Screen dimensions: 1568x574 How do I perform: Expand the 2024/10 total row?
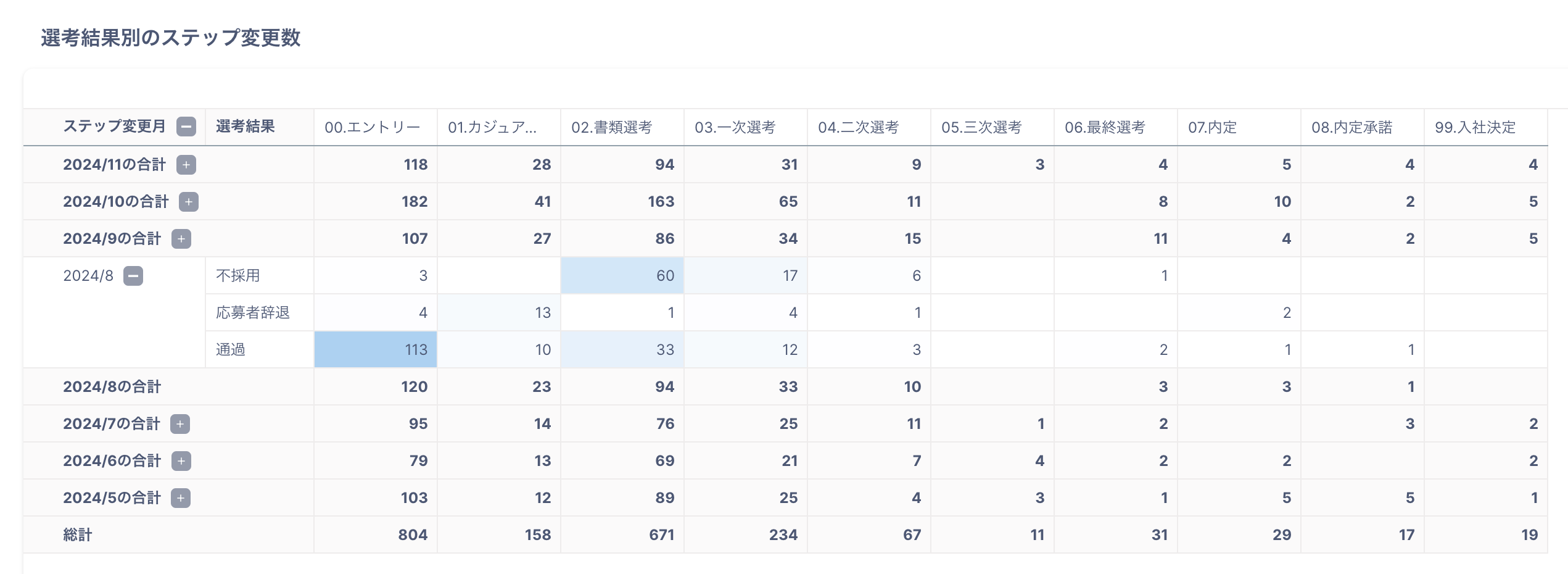pos(188,202)
